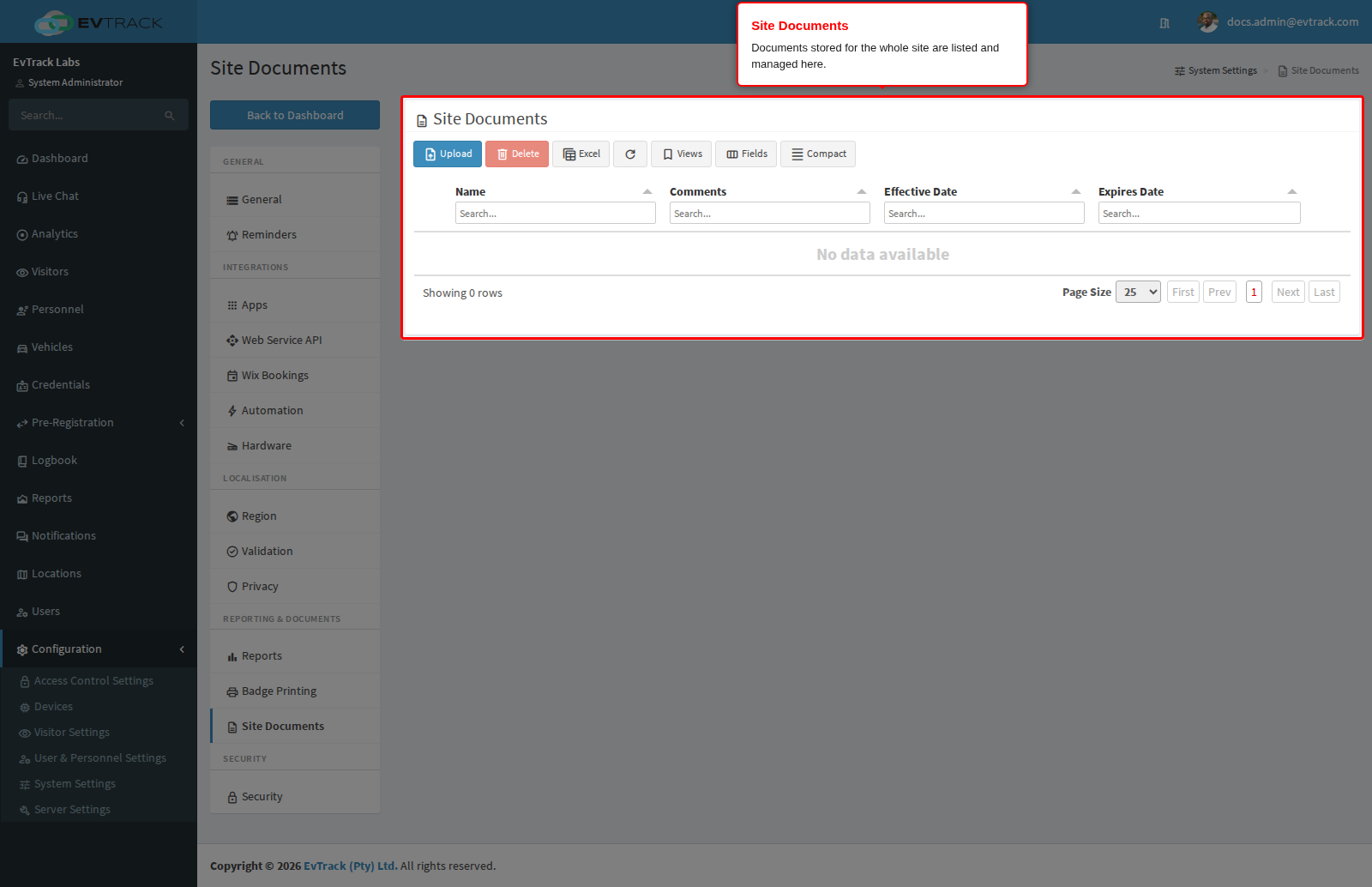Sort by the Name column arrow

(647, 192)
